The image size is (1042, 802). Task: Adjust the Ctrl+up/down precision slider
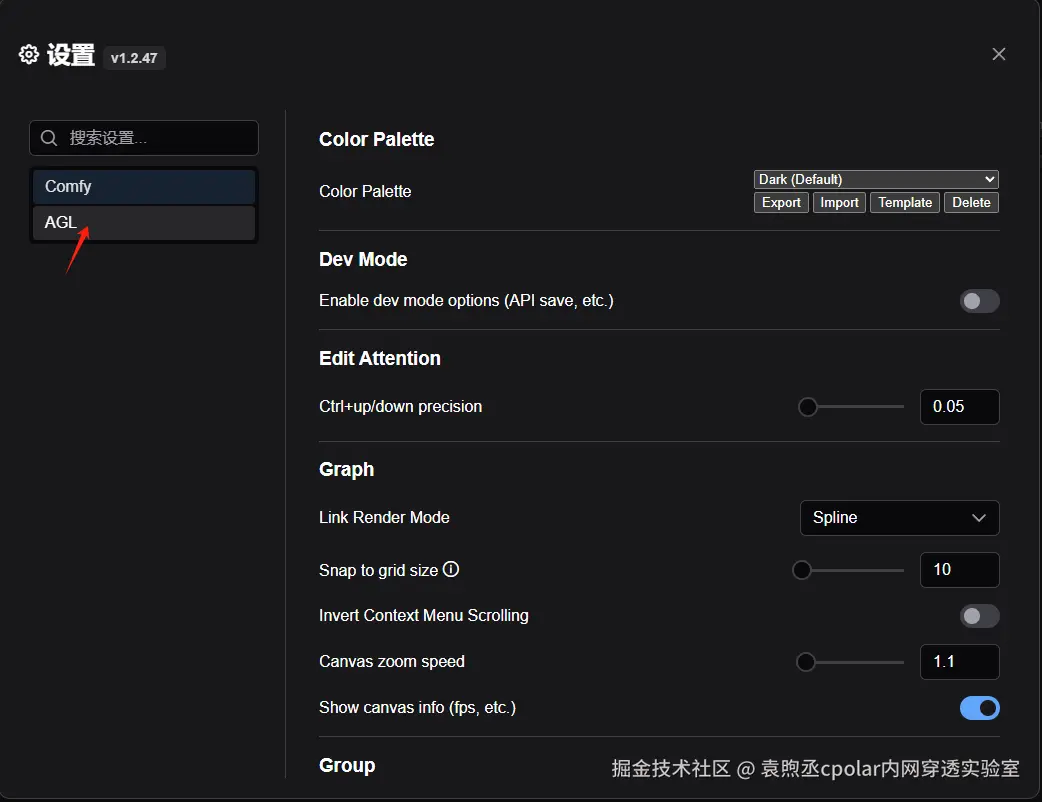(851, 407)
